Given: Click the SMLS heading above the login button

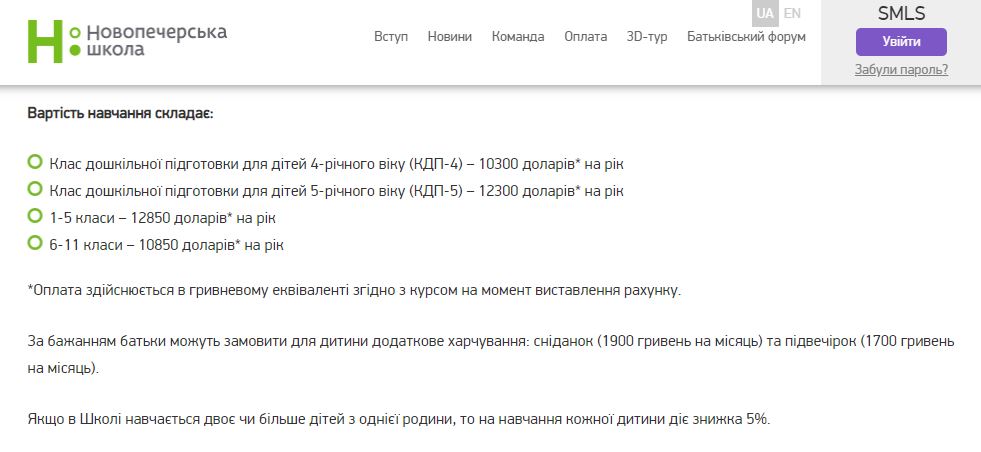Looking at the screenshot, I should click(901, 14).
